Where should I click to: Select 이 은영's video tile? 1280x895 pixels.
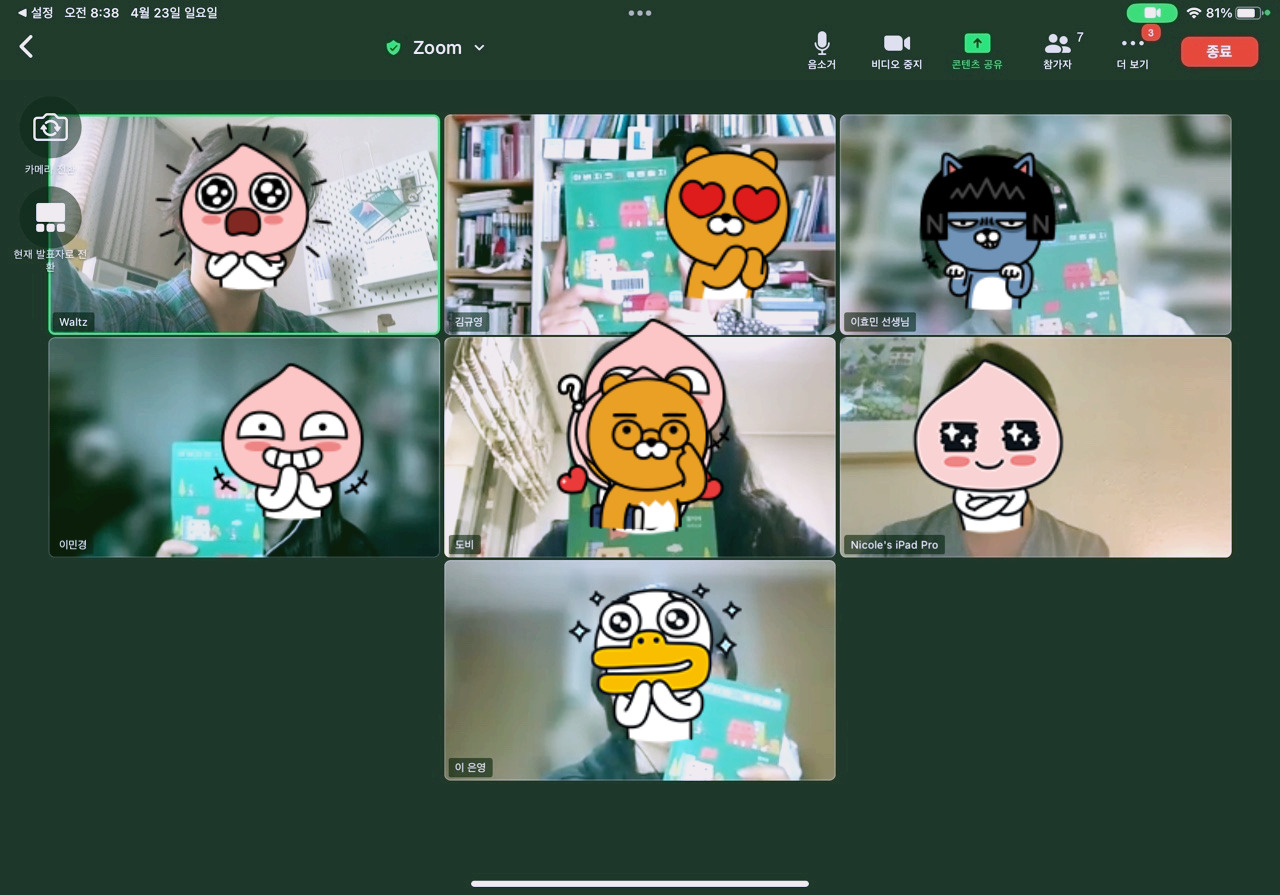(x=640, y=670)
